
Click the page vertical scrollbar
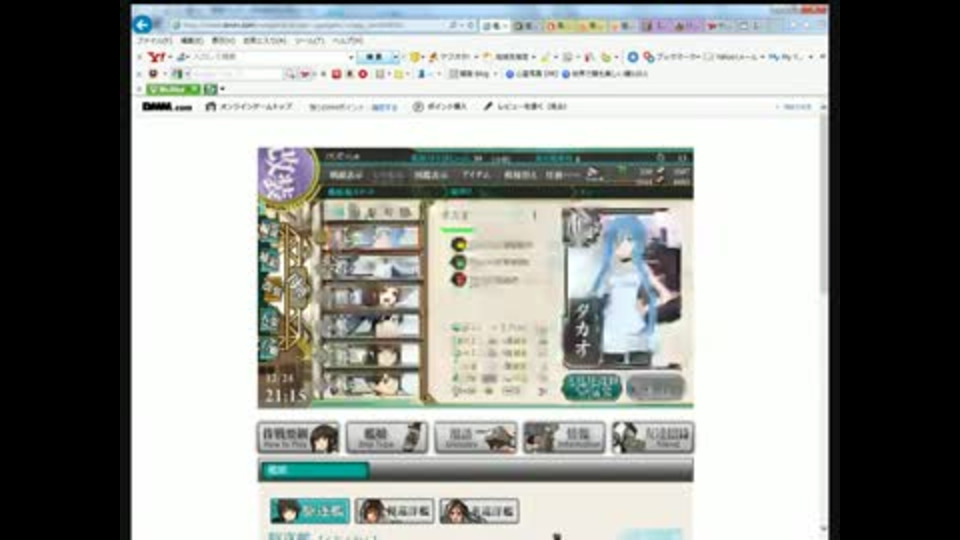pyautogui.click(x=823, y=318)
